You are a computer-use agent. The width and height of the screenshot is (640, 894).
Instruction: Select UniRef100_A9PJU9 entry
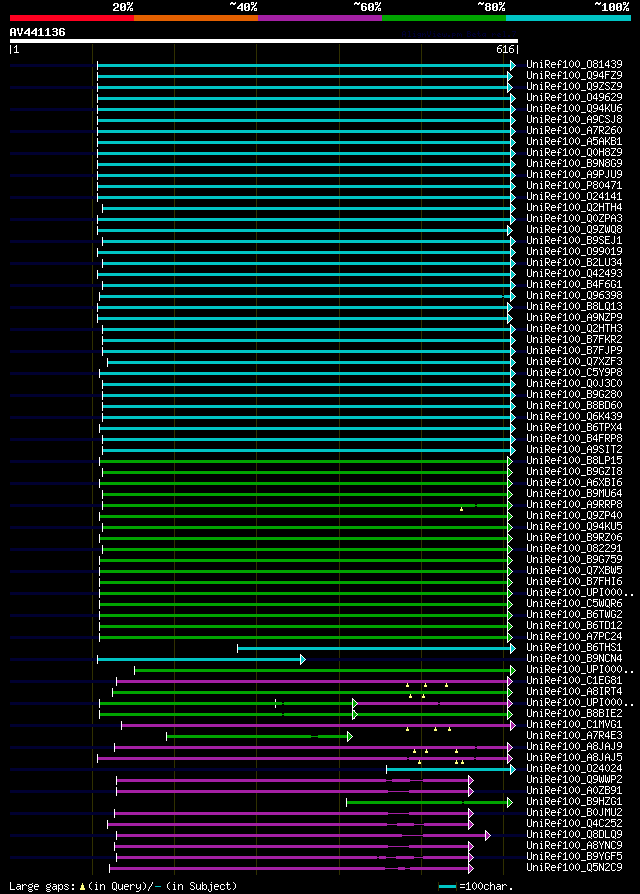[574, 174]
